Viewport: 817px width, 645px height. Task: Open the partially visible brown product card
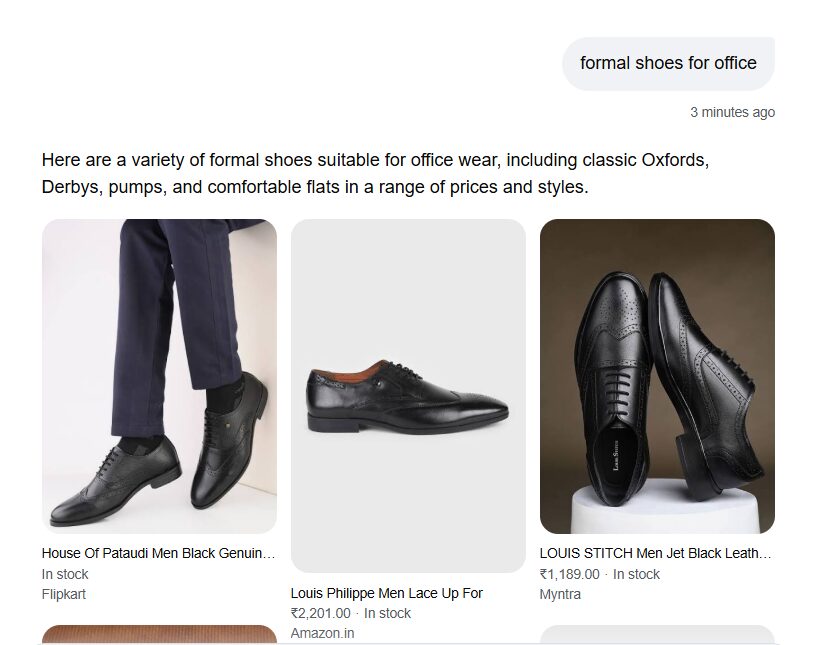tap(159, 635)
